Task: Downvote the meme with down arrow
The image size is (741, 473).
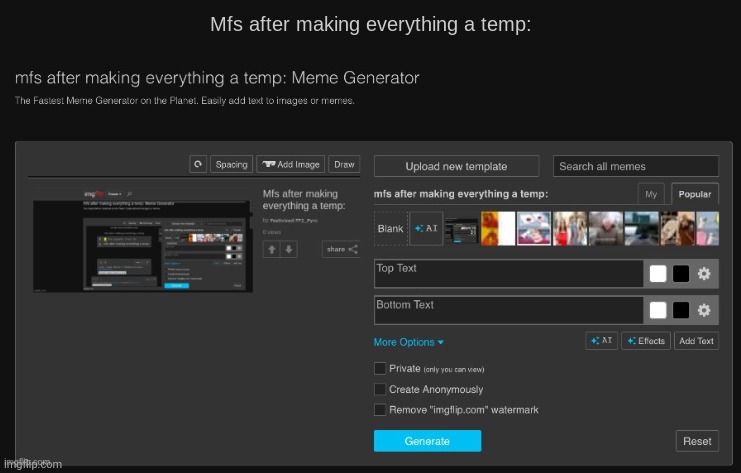Action: pyautogui.click(x=289, y=249)
